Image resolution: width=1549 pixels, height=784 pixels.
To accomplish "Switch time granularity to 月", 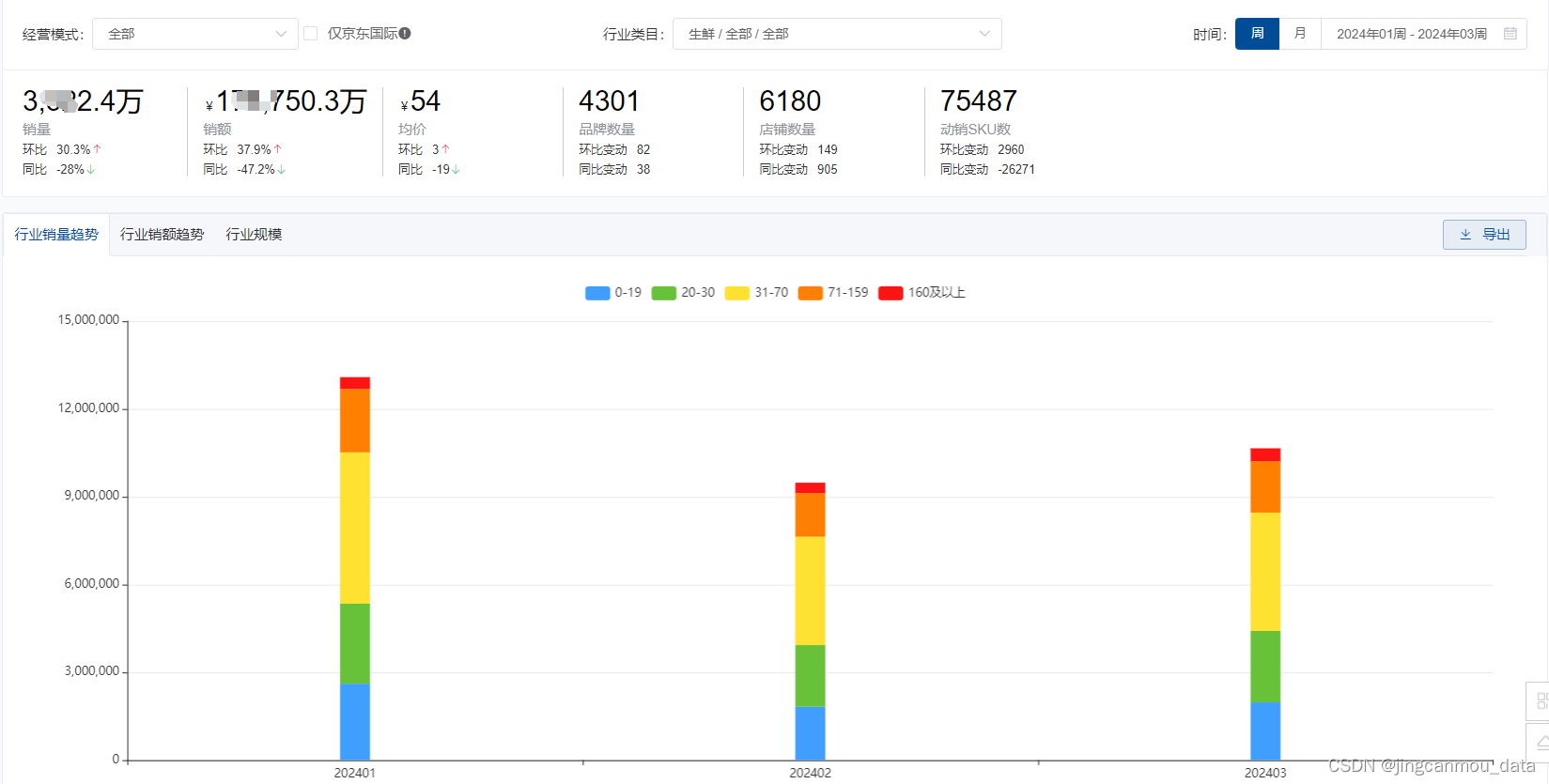I will [x=1300, y=34].
